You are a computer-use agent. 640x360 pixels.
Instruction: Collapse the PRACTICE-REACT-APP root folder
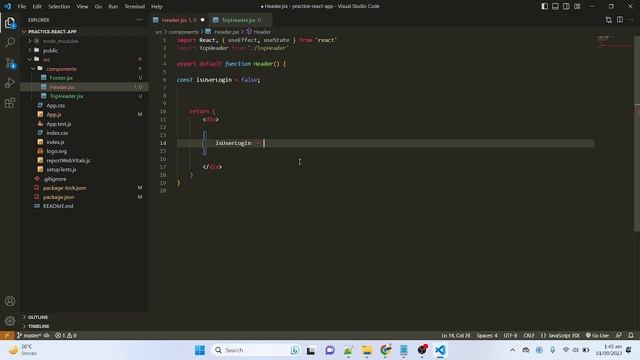click(52, 31)
